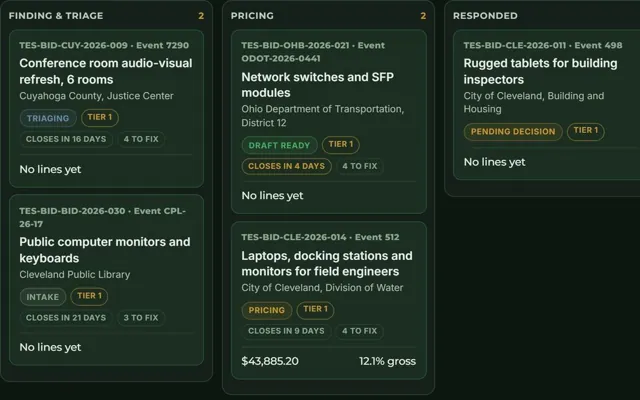Click TIER 1 badge on Laptops card

pyautogui.click(x=316, y=309)
